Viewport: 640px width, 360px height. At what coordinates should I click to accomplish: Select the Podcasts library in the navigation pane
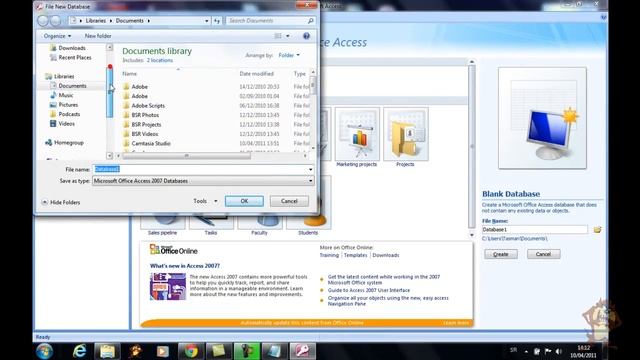pos(65,114)
